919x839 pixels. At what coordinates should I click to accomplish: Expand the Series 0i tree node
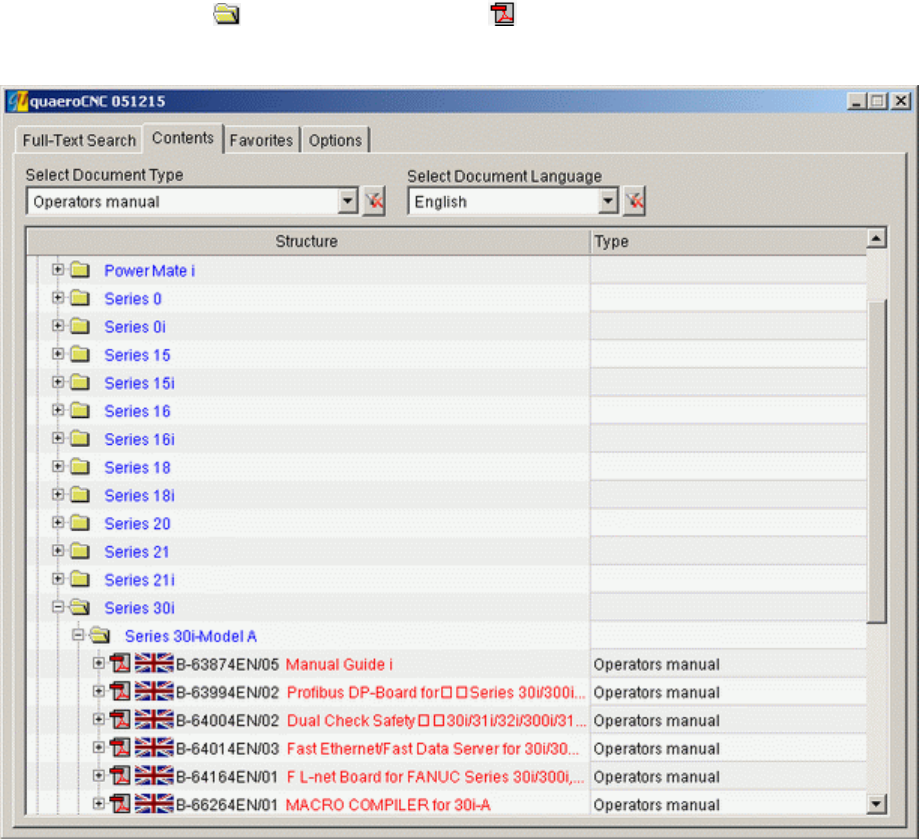click(57, 326)
